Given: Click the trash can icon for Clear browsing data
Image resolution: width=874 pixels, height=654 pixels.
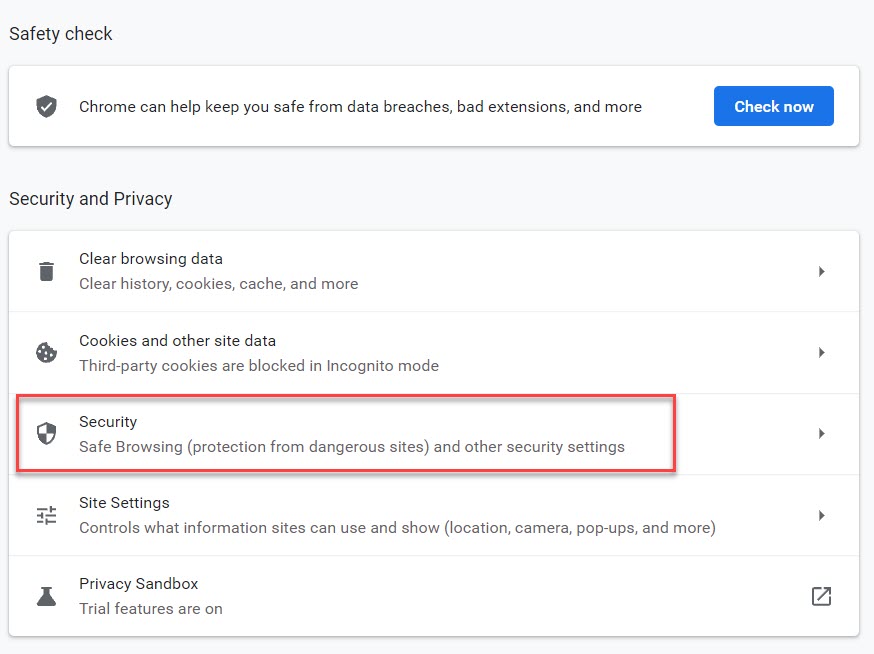Looking at the screenshot, I should 46,271.
